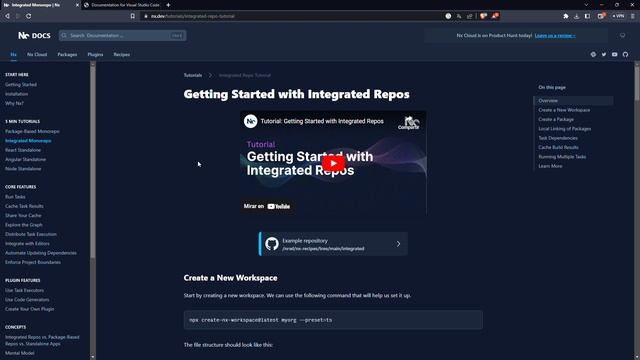Click the translate icon in address bar
Image resolution: width=640 pixels, height=360 pixels.
pos(459,16)
